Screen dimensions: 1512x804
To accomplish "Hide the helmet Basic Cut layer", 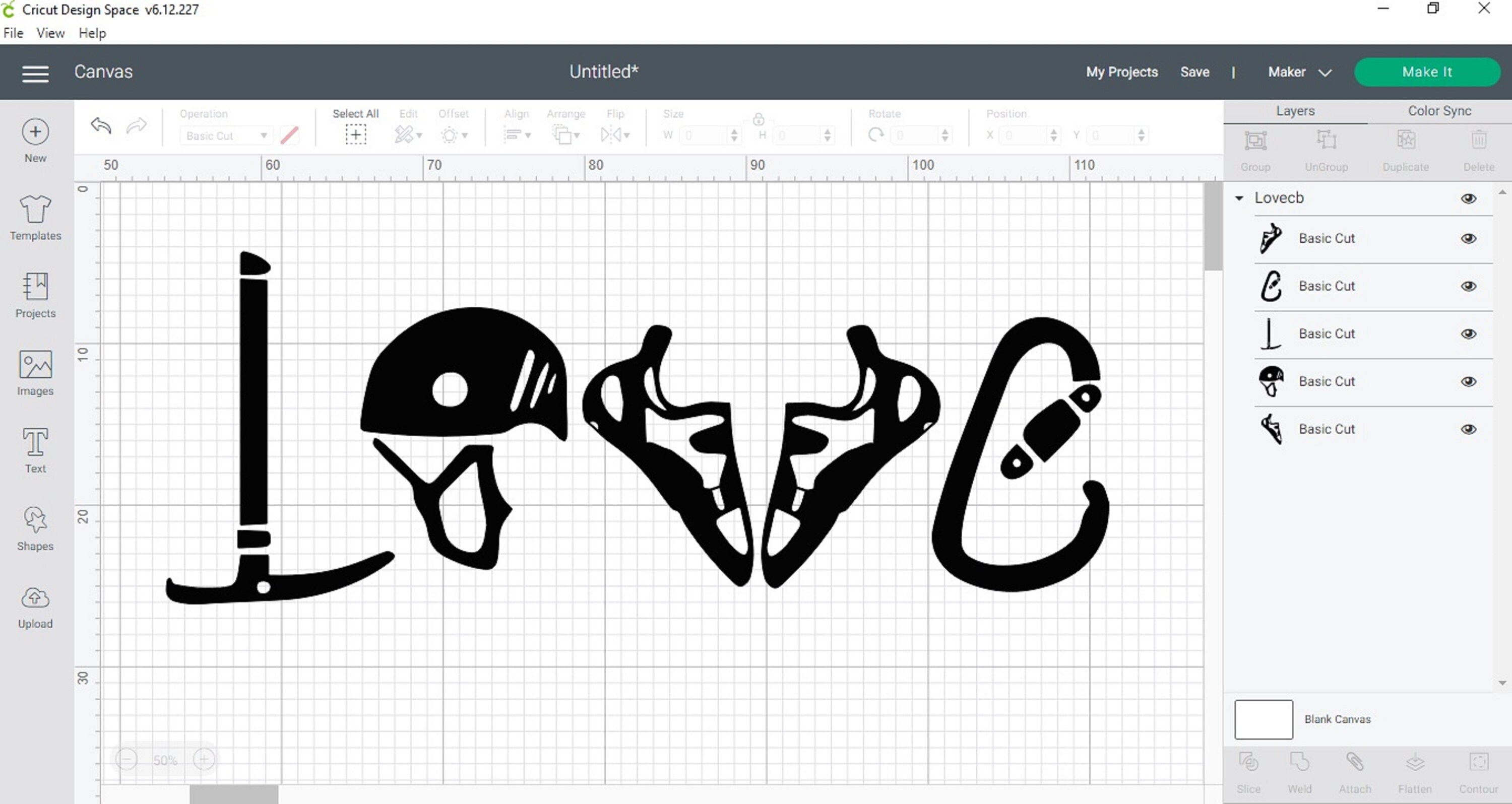I will click(1469, 381).
